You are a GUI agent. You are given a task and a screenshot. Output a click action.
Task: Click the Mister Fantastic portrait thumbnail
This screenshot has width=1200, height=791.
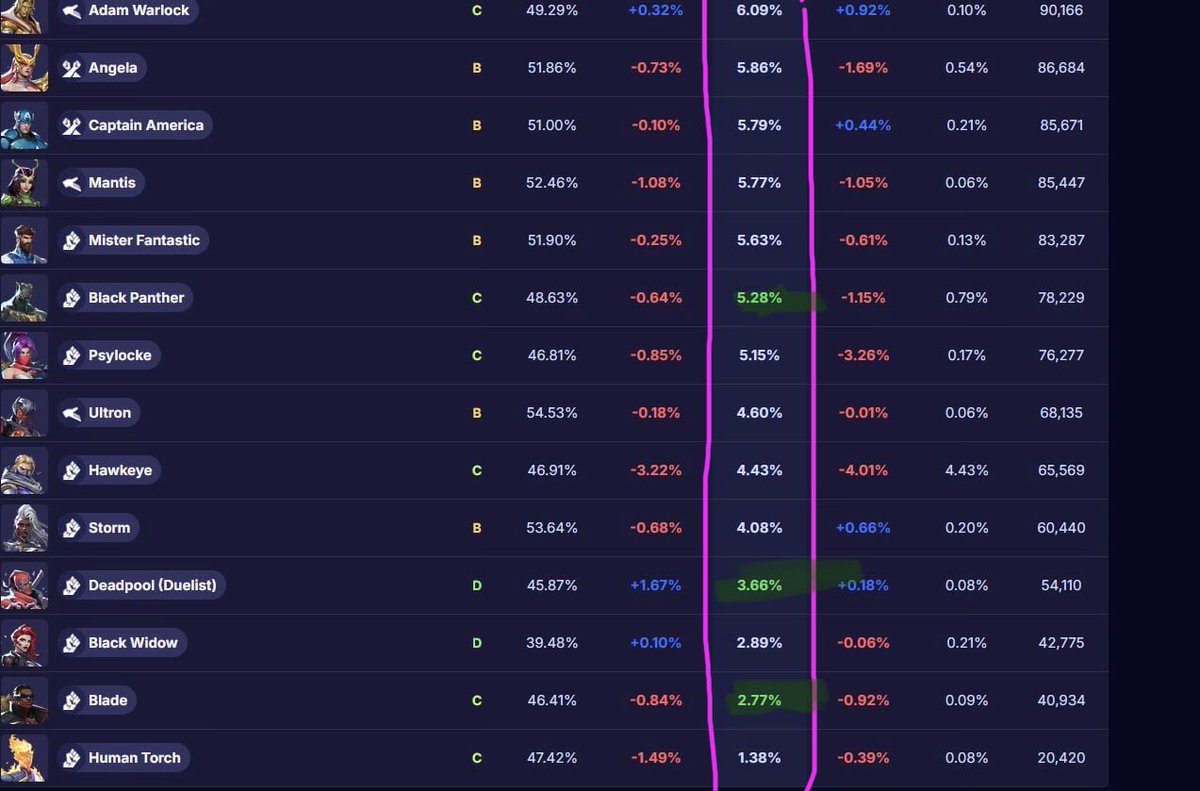(24, 241)
